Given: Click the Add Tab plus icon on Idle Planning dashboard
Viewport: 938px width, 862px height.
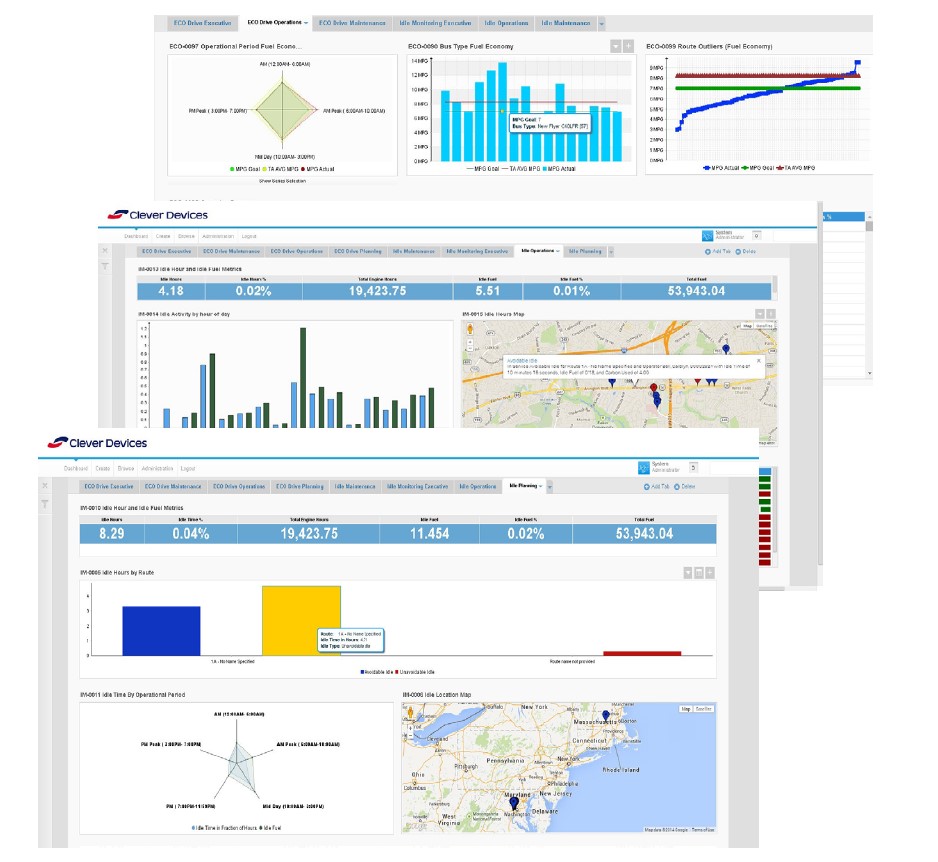Looking at the screenshot, I should 646,486.
